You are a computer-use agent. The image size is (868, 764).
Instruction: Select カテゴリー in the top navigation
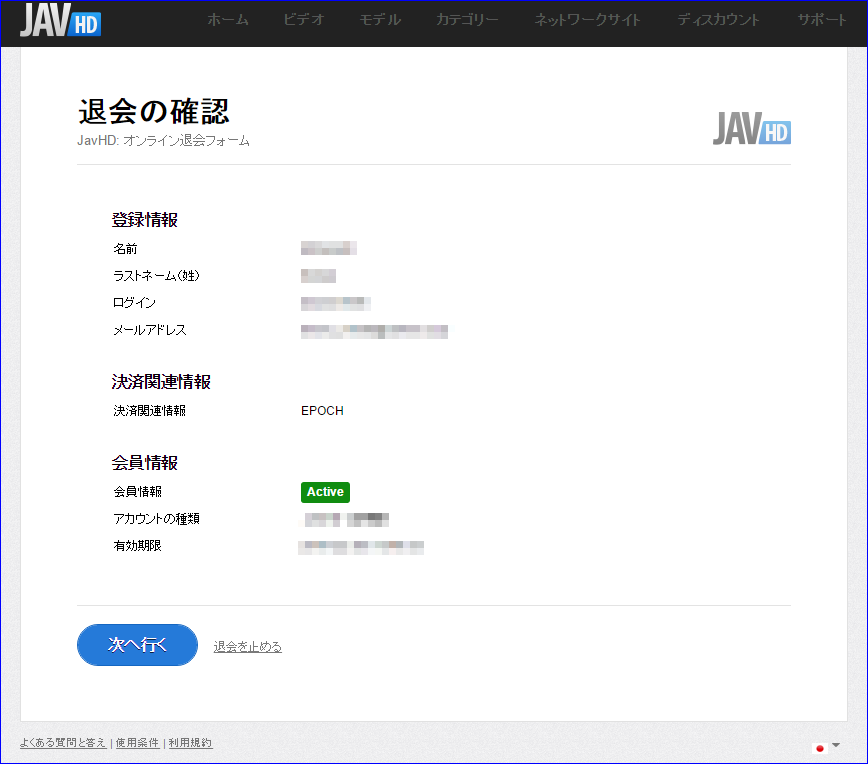[x=467, y=20]
